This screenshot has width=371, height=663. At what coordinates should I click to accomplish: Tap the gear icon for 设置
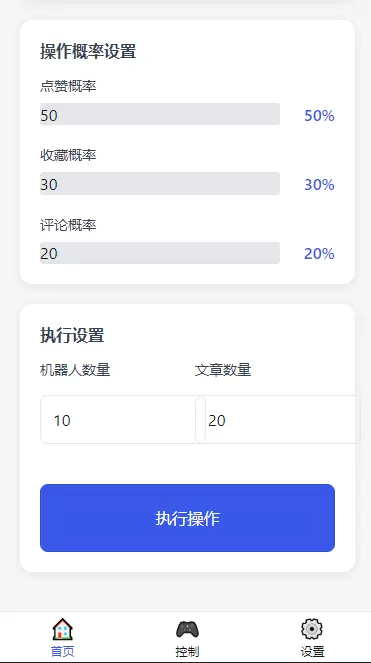pos(312,629)
